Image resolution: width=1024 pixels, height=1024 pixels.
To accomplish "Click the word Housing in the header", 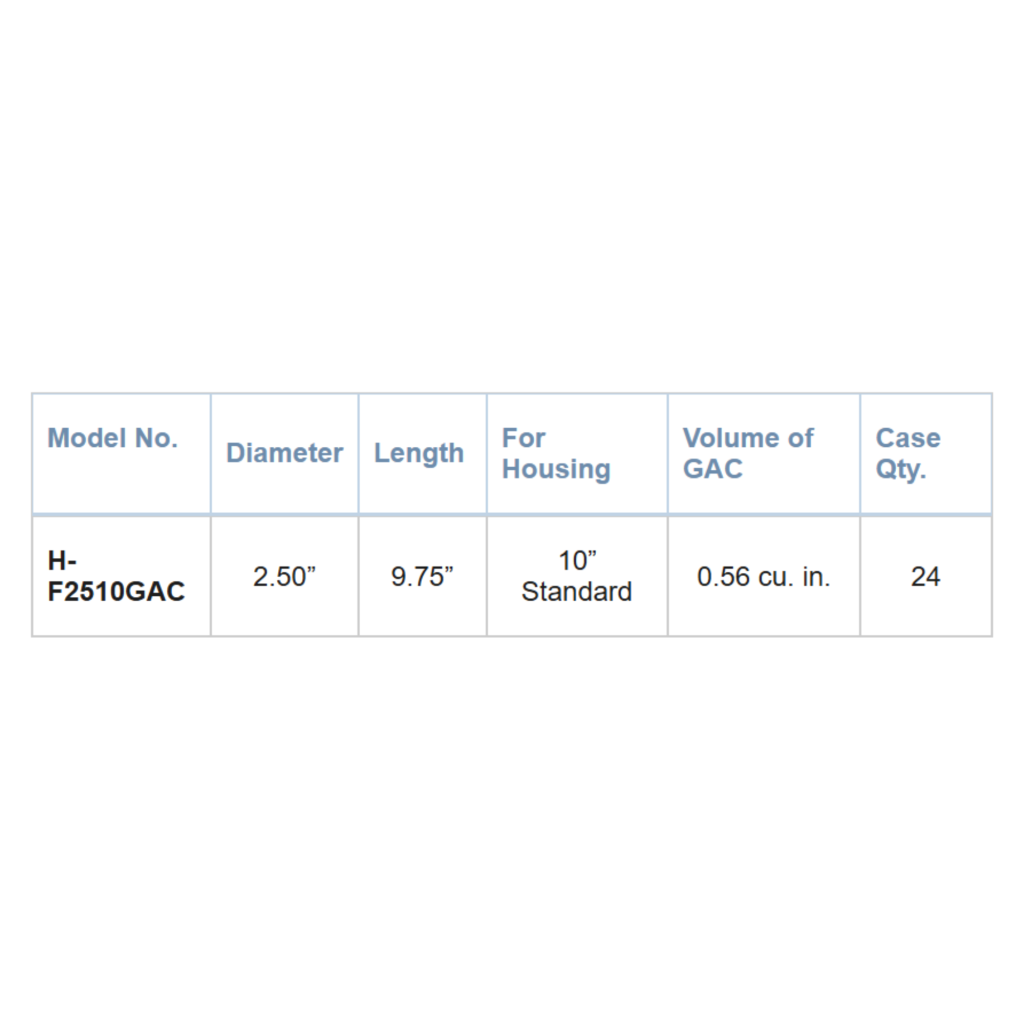I will point(556,469).
